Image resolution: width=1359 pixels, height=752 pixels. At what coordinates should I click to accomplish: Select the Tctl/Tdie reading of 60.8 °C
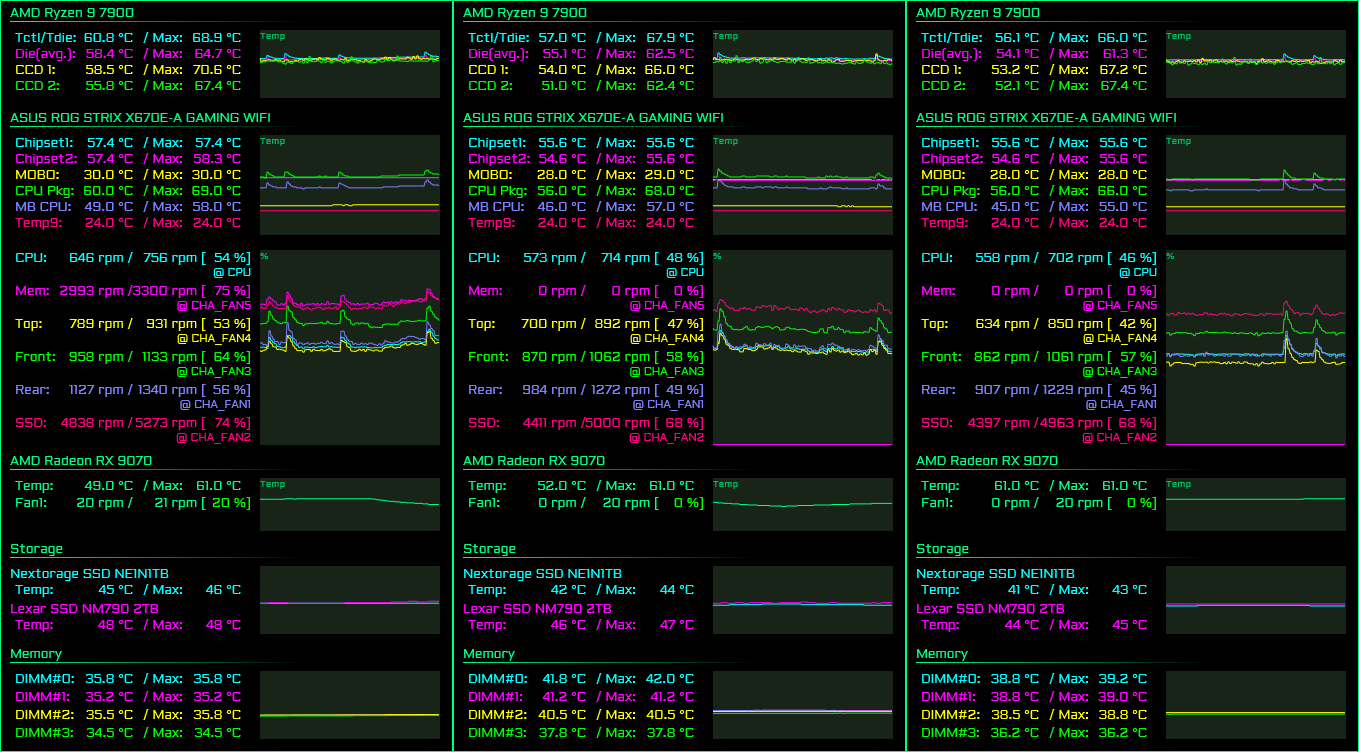109,38
